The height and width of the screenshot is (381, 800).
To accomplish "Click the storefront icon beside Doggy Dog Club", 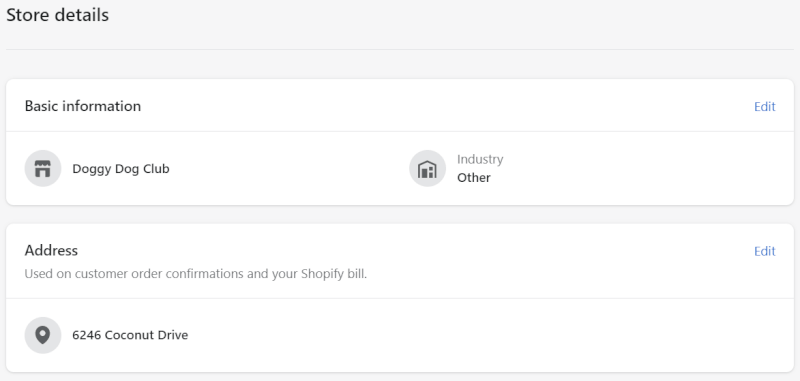I will [x=43, y=168].
